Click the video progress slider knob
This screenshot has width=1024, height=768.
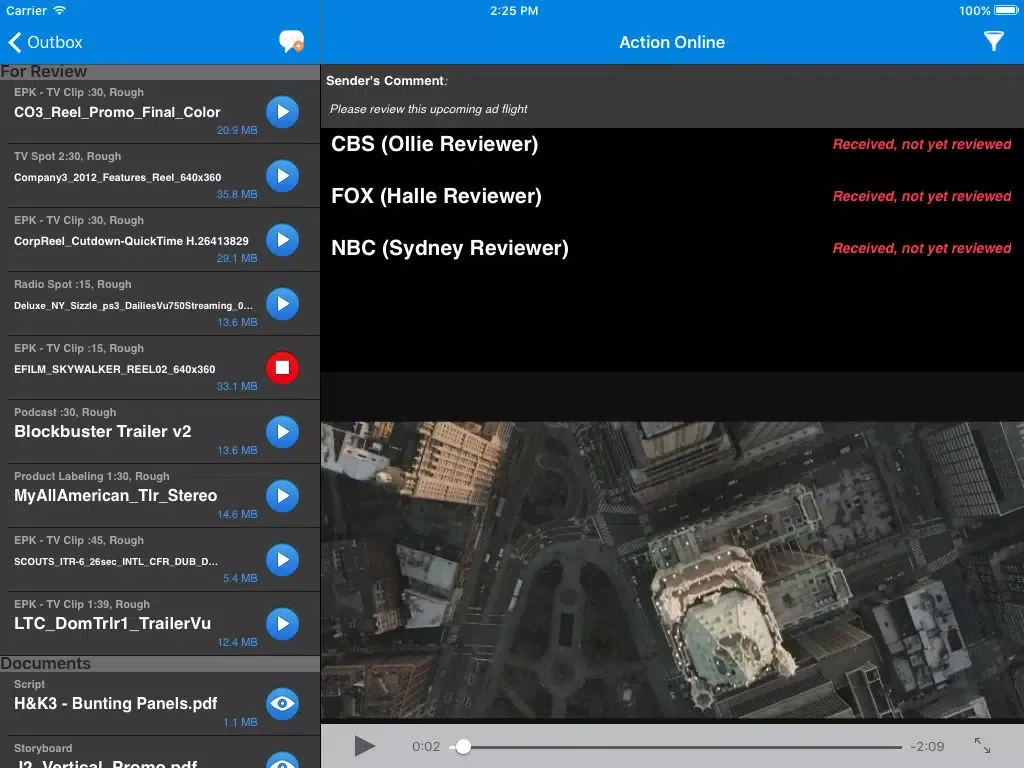[x=463, y=746]
